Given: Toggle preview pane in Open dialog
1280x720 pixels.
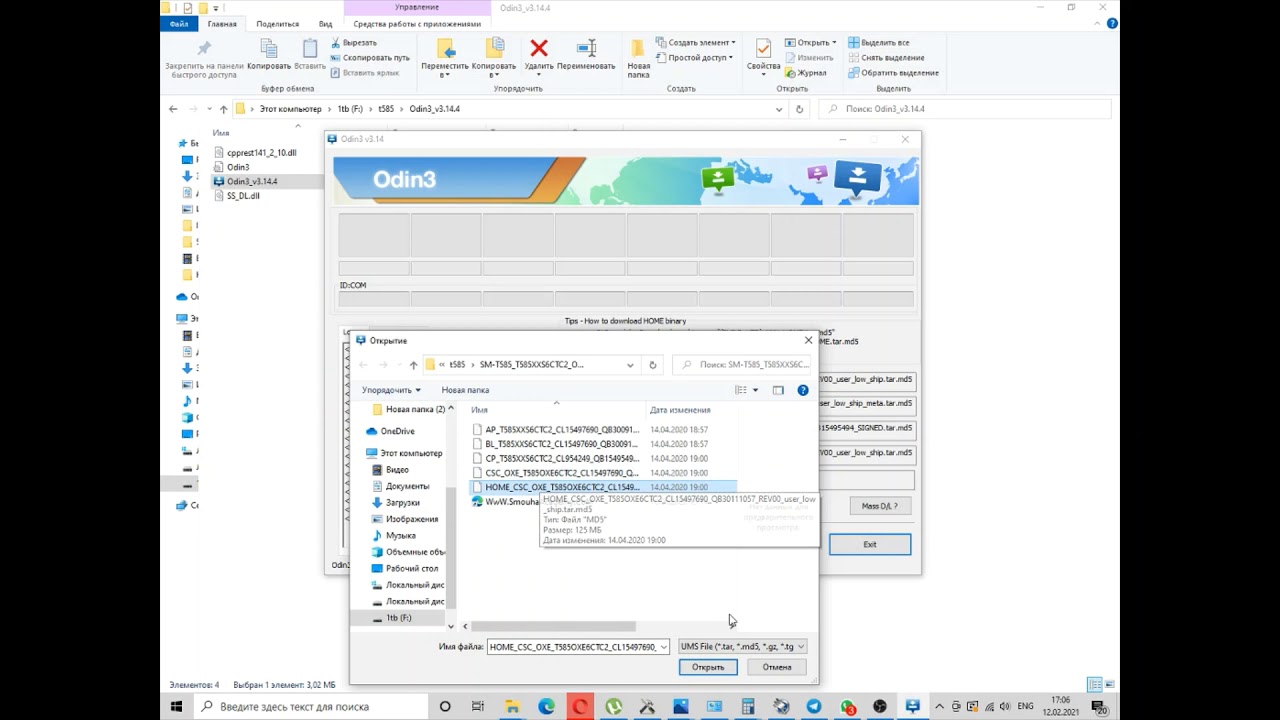Looking at the screenshot, I should pyautogui.click(x=778, y=390).
